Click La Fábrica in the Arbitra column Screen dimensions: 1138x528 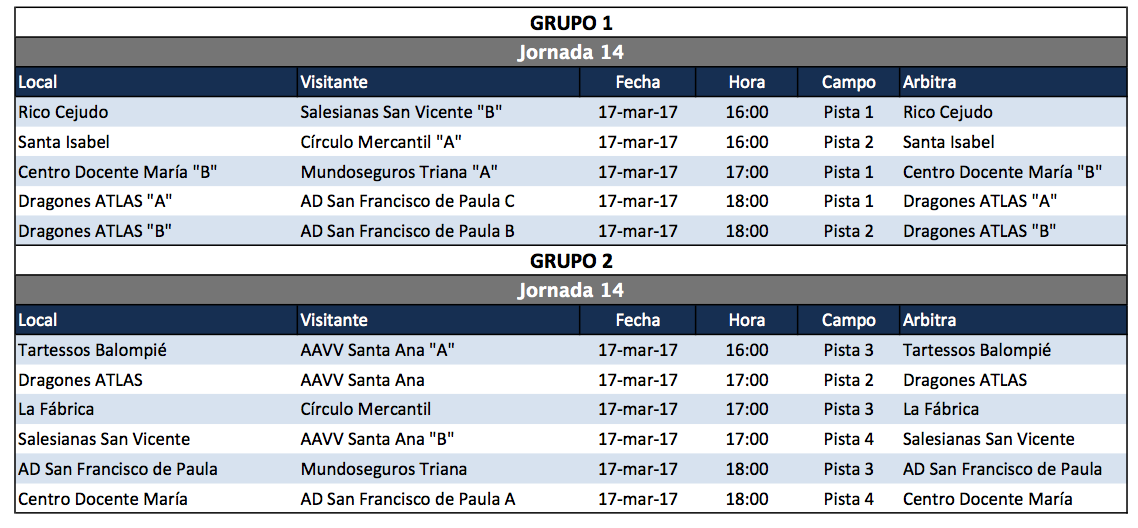pyautogui.click(x=941, y=409)
